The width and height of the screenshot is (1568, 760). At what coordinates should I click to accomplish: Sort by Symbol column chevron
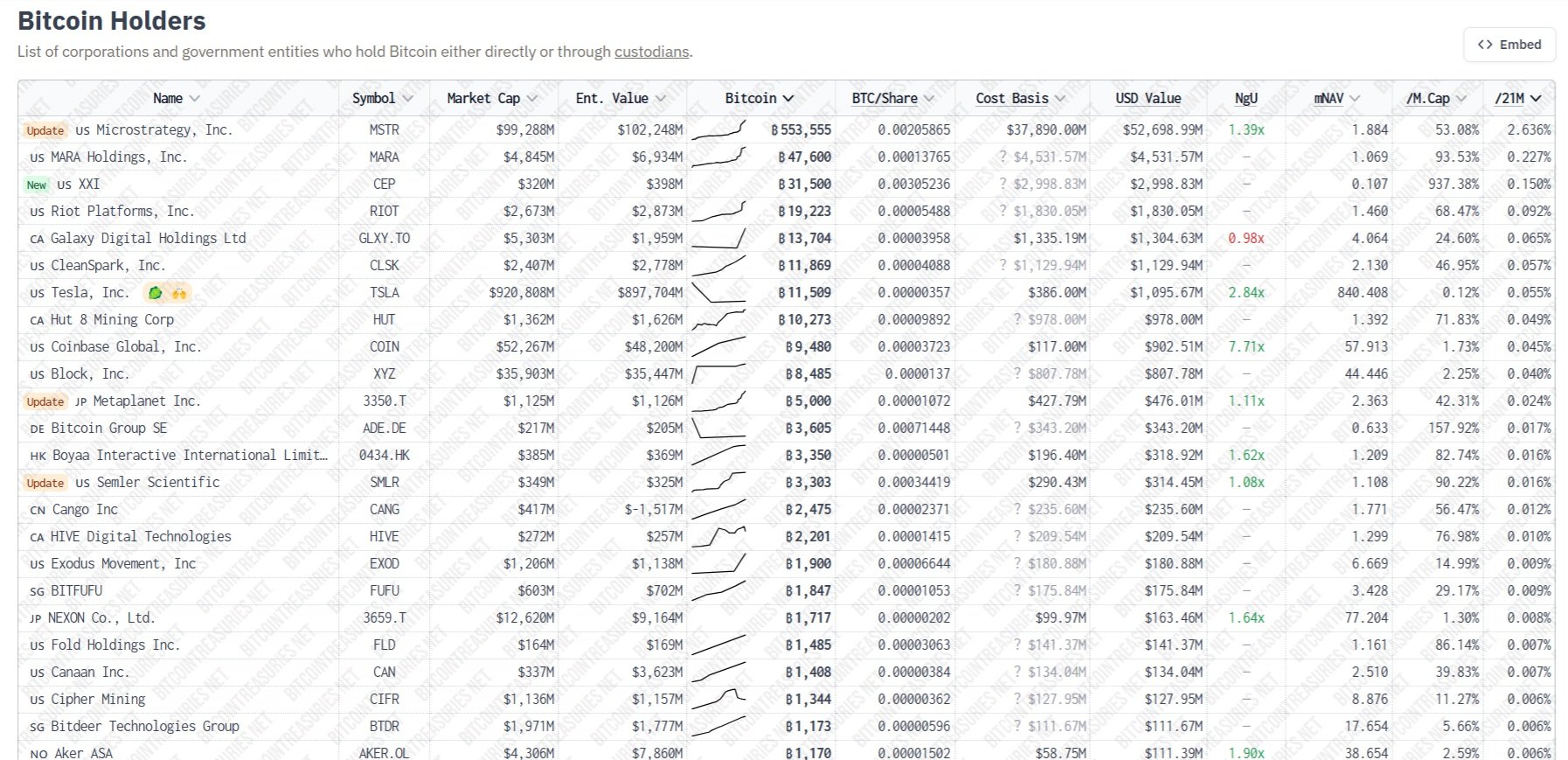point(408,98)
